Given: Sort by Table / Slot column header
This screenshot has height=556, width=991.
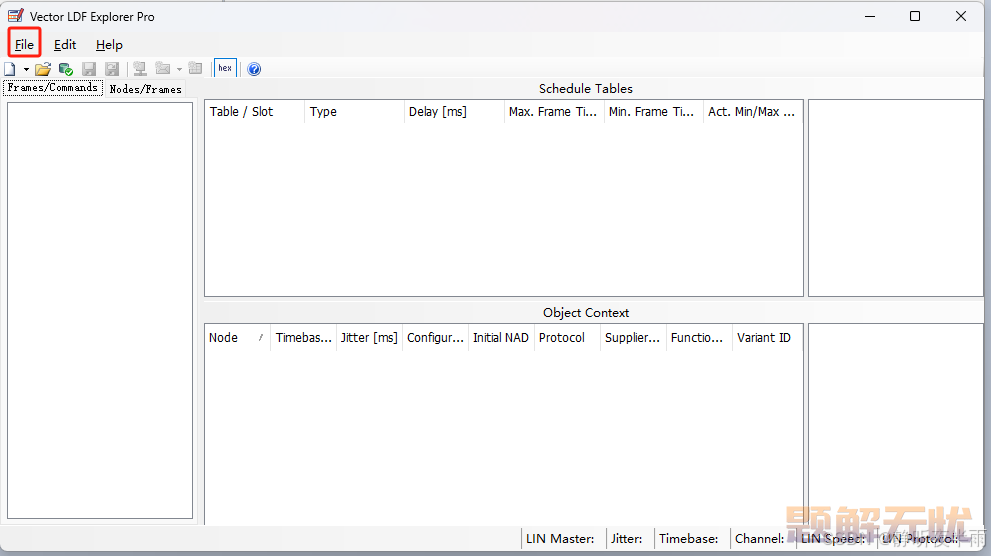Looking at the screenshot, I should click(x=254, y=112).
